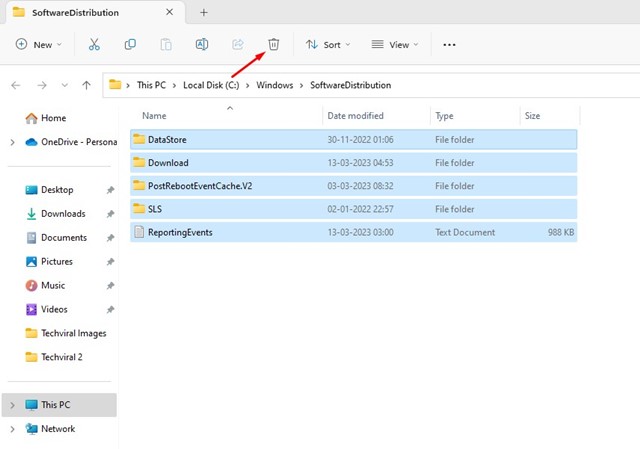Click the Share icon in toolbar
The height and width of the screenshot is (449, 640).
[x=238, y=44]
